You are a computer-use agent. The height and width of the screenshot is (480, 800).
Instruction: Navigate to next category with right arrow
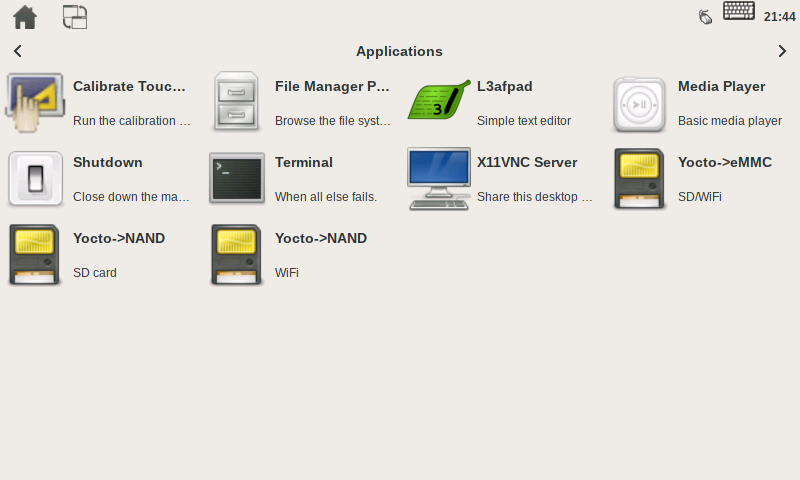tap(782, 51)
